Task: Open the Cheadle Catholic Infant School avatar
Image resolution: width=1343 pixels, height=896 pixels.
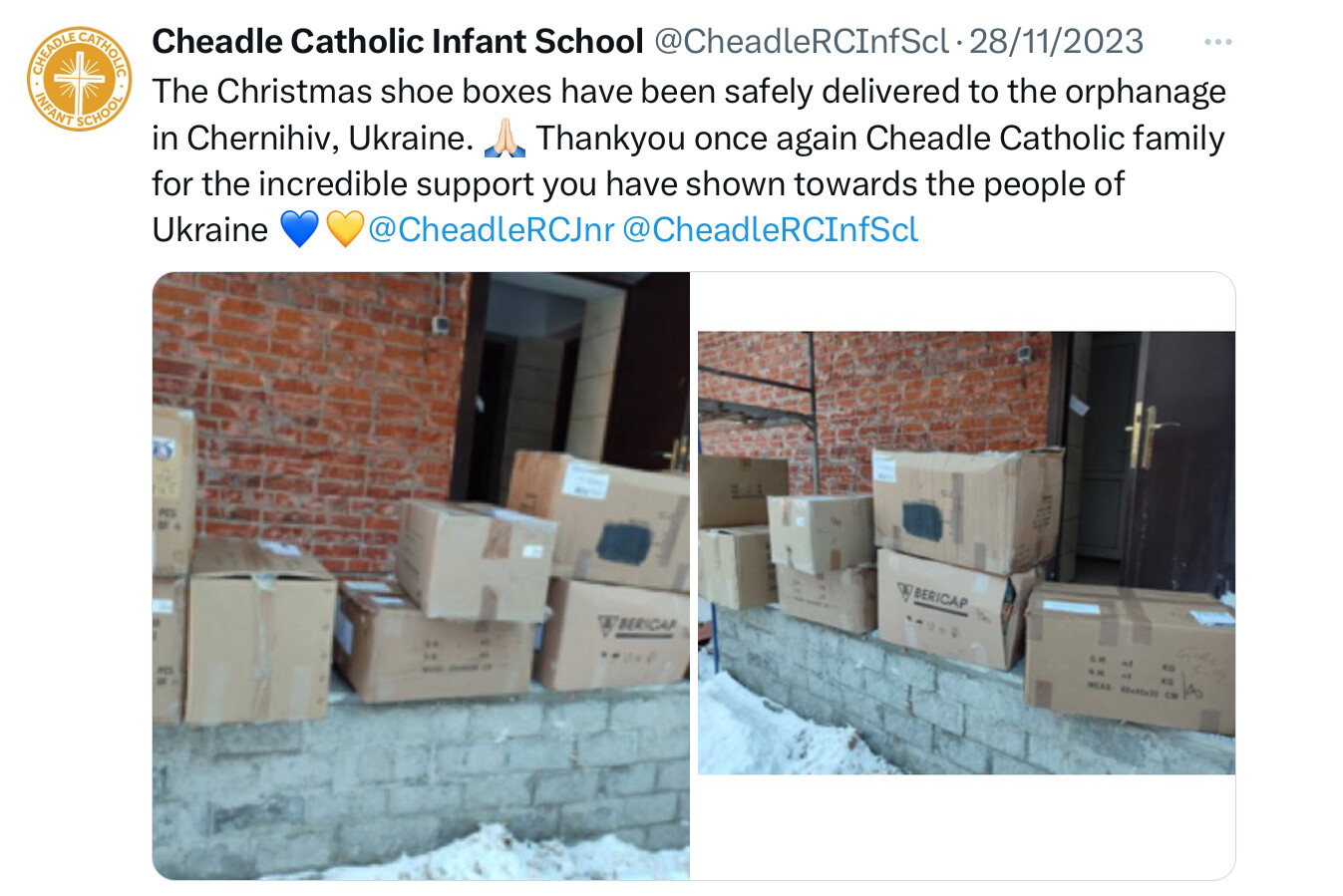Action: click(80, 79)
